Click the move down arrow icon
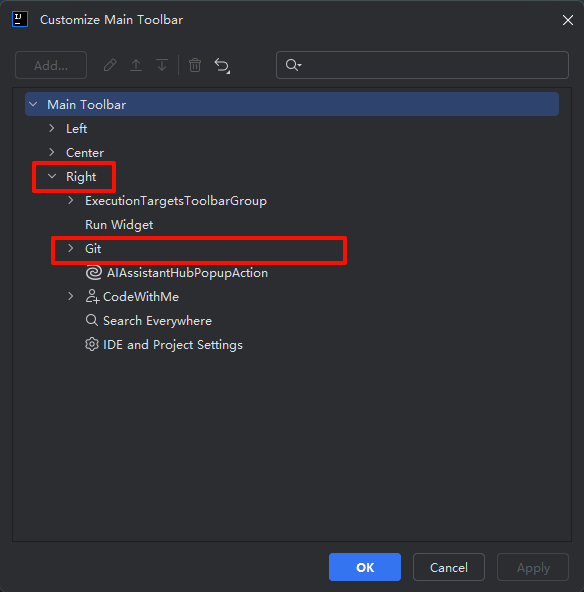This screenshot has width=584, height=592. 162,65
